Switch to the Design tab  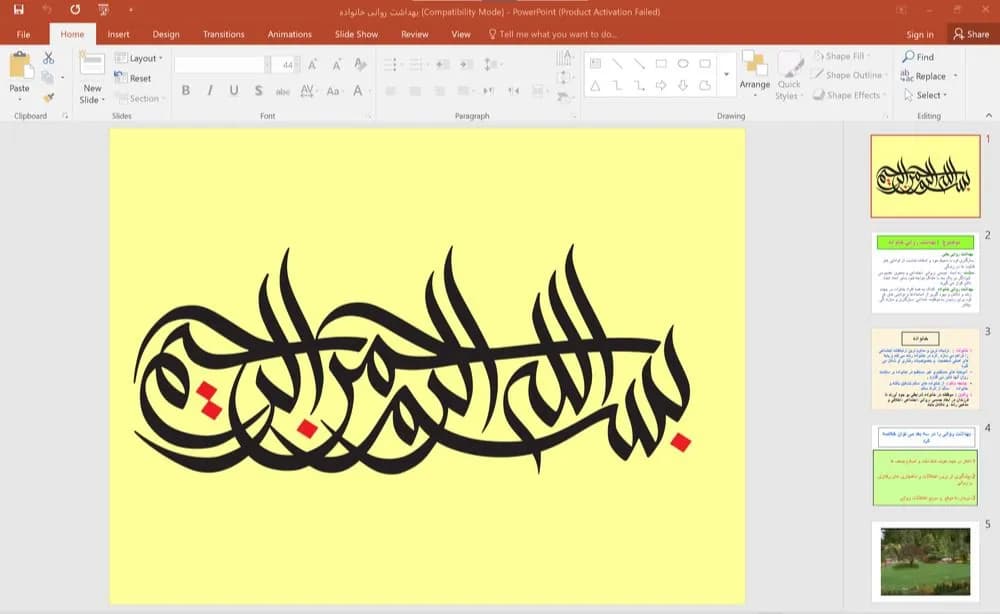pos(166,34)
